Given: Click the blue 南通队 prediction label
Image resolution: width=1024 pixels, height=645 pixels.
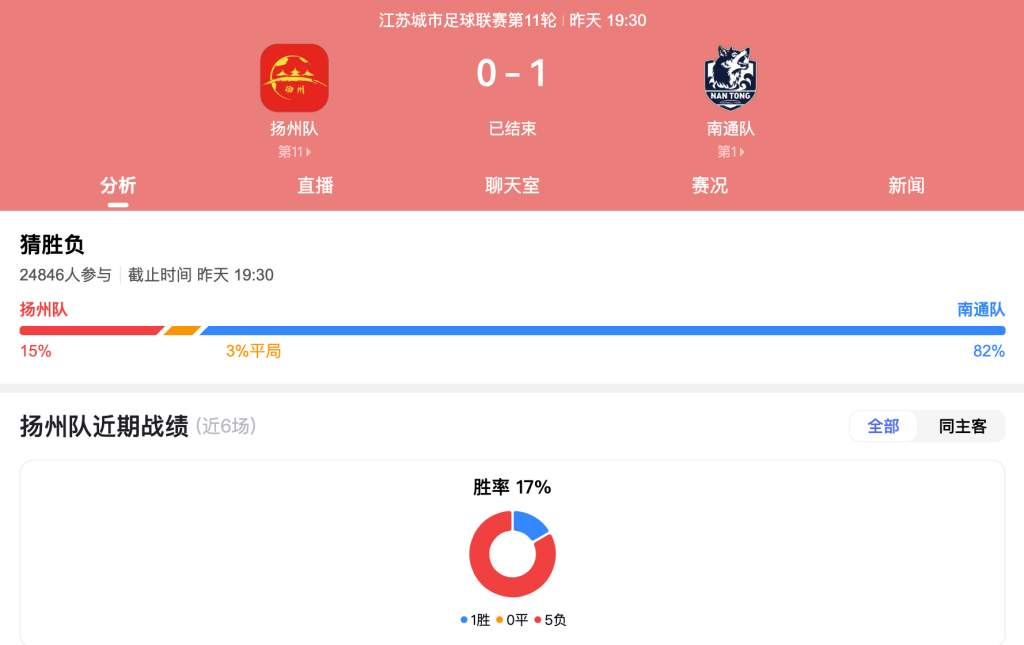Looking at the screenshot, I should coord(981,309).
